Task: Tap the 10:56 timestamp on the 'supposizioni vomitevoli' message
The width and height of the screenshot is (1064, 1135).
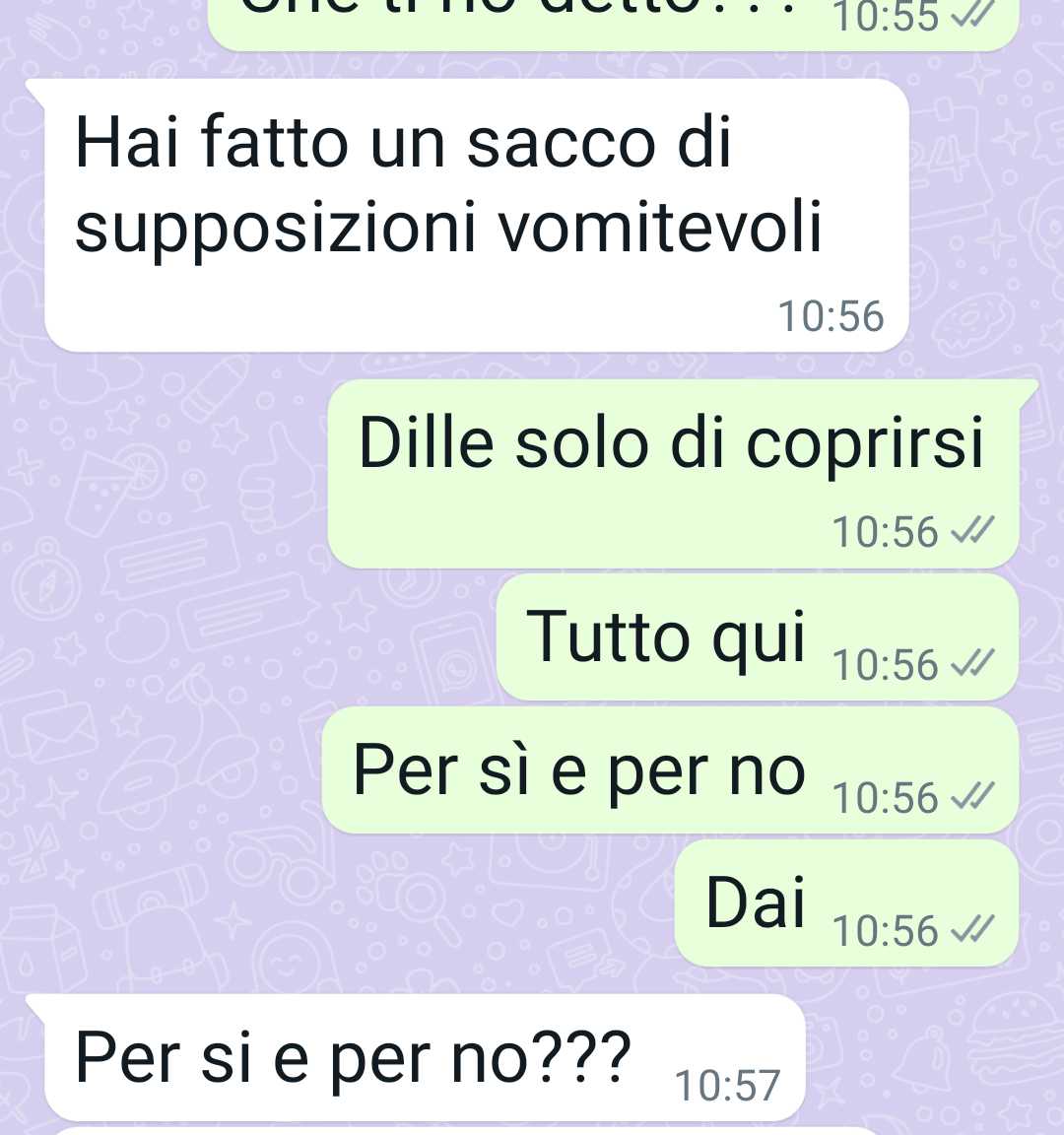Action: coord(831,316)
